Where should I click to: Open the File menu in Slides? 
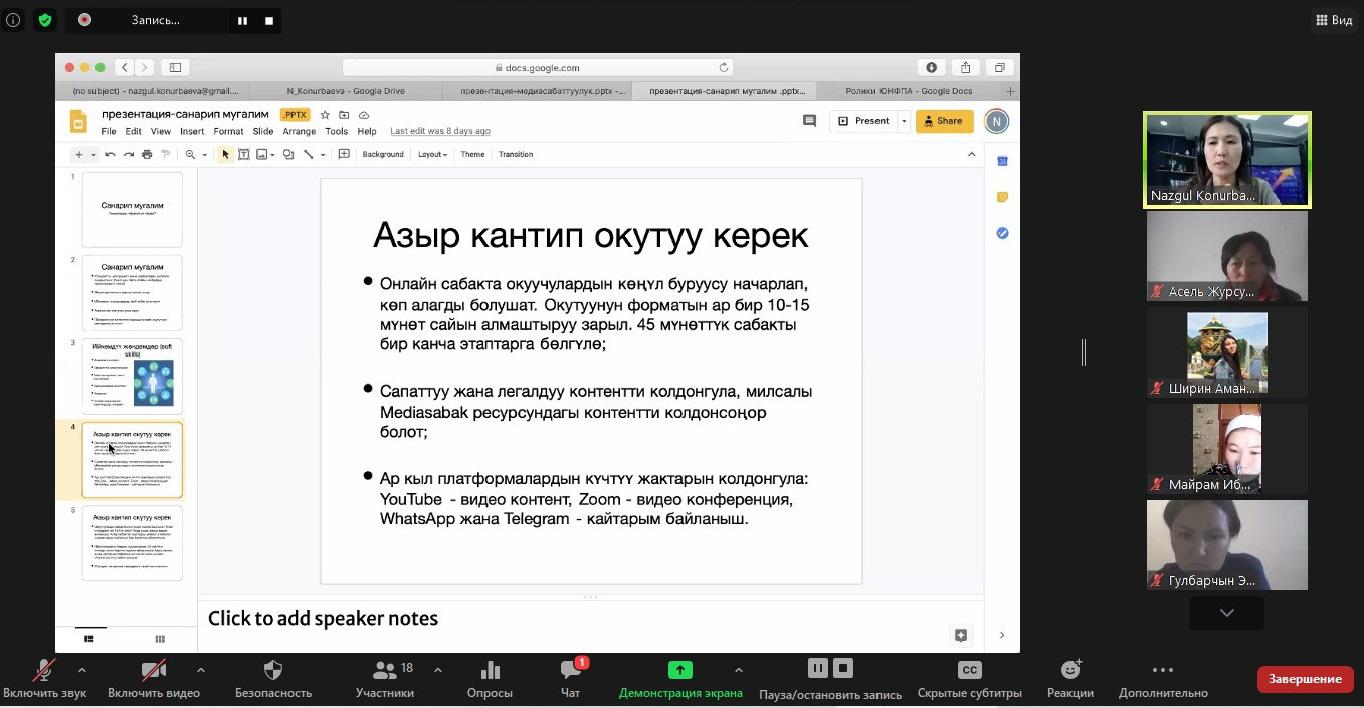click(x=109, y=131)
